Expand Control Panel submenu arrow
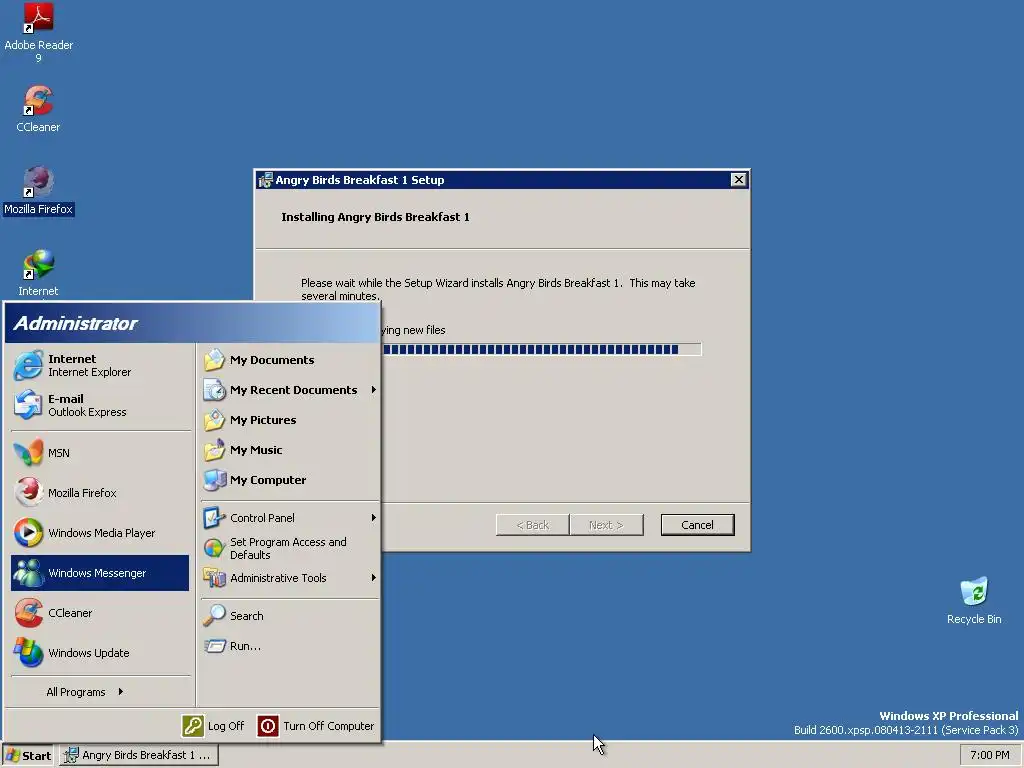This screenshot has height=768, width=1024. point(374,518)
